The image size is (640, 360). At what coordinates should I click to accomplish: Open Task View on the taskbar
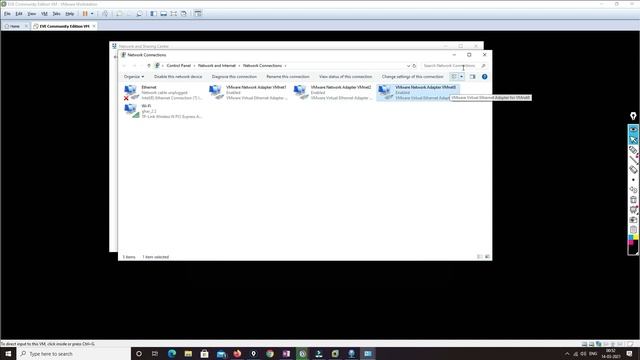[x=155, y=354]
